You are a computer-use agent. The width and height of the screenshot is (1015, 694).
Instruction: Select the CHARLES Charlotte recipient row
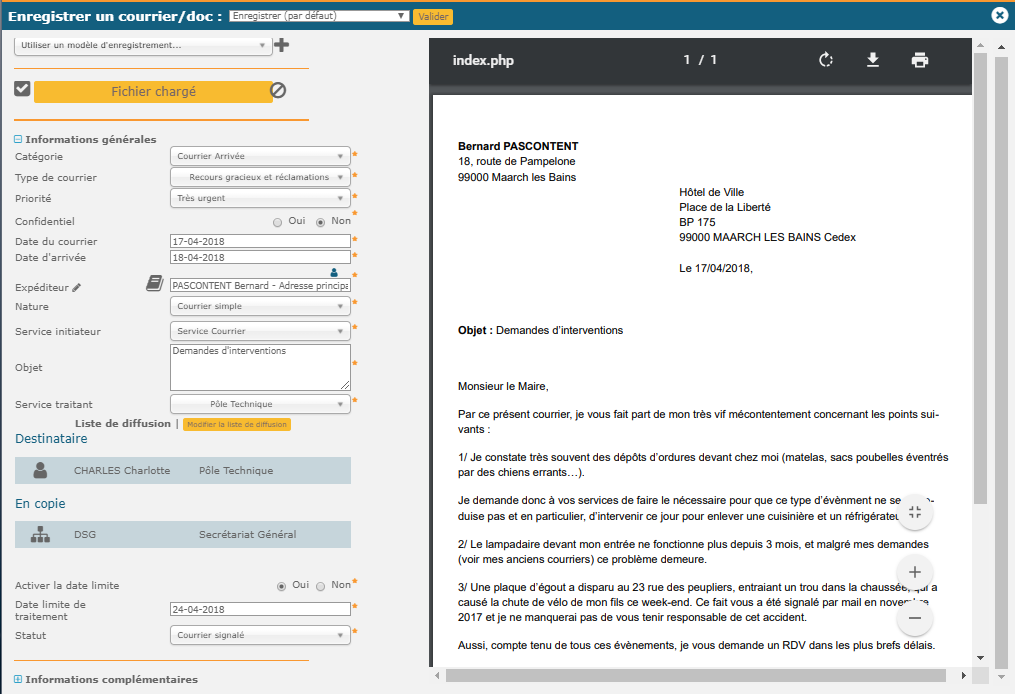[183, 471]
